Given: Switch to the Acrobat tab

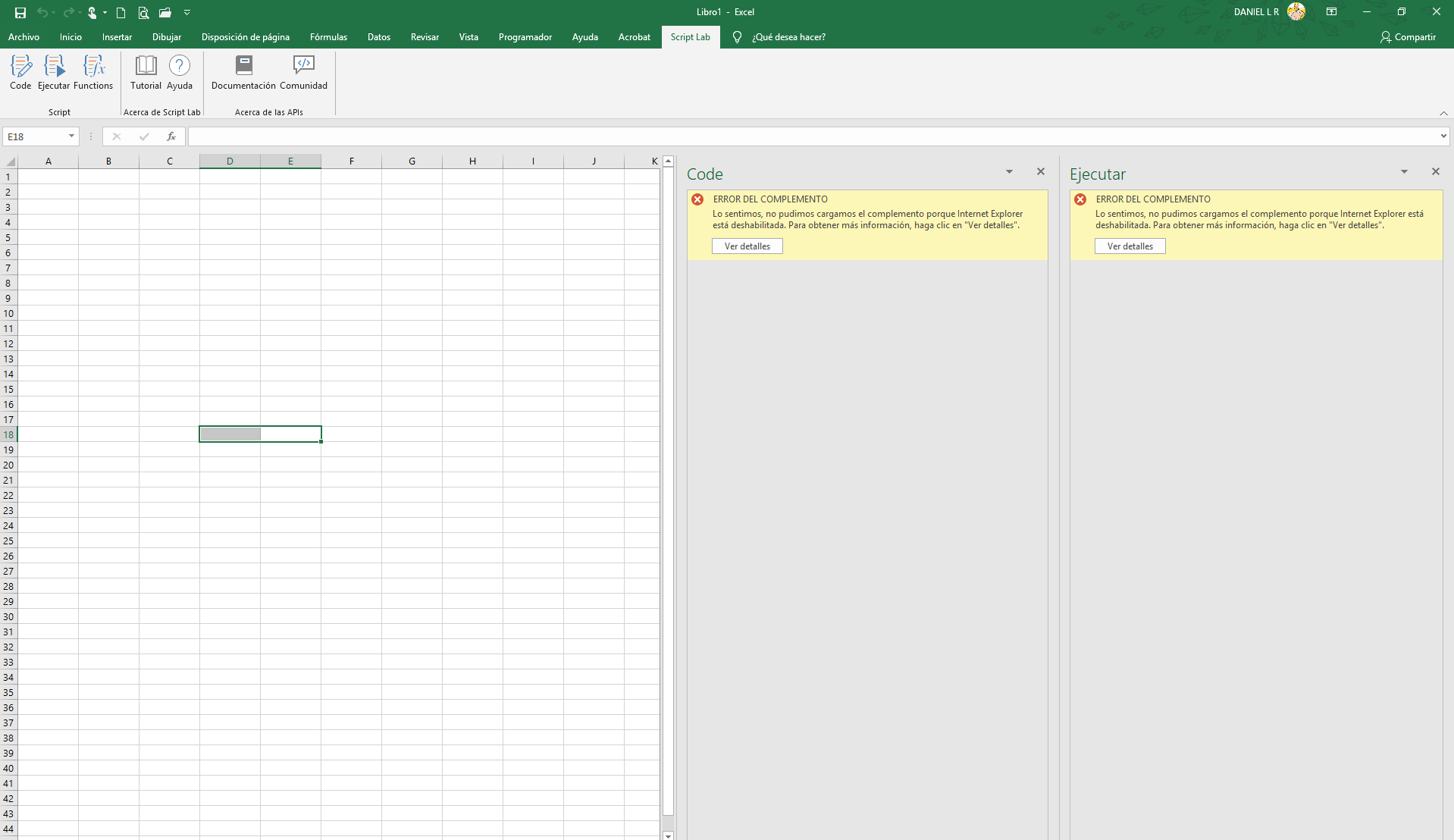Looking at the screenshot, I should pos(634,37).
